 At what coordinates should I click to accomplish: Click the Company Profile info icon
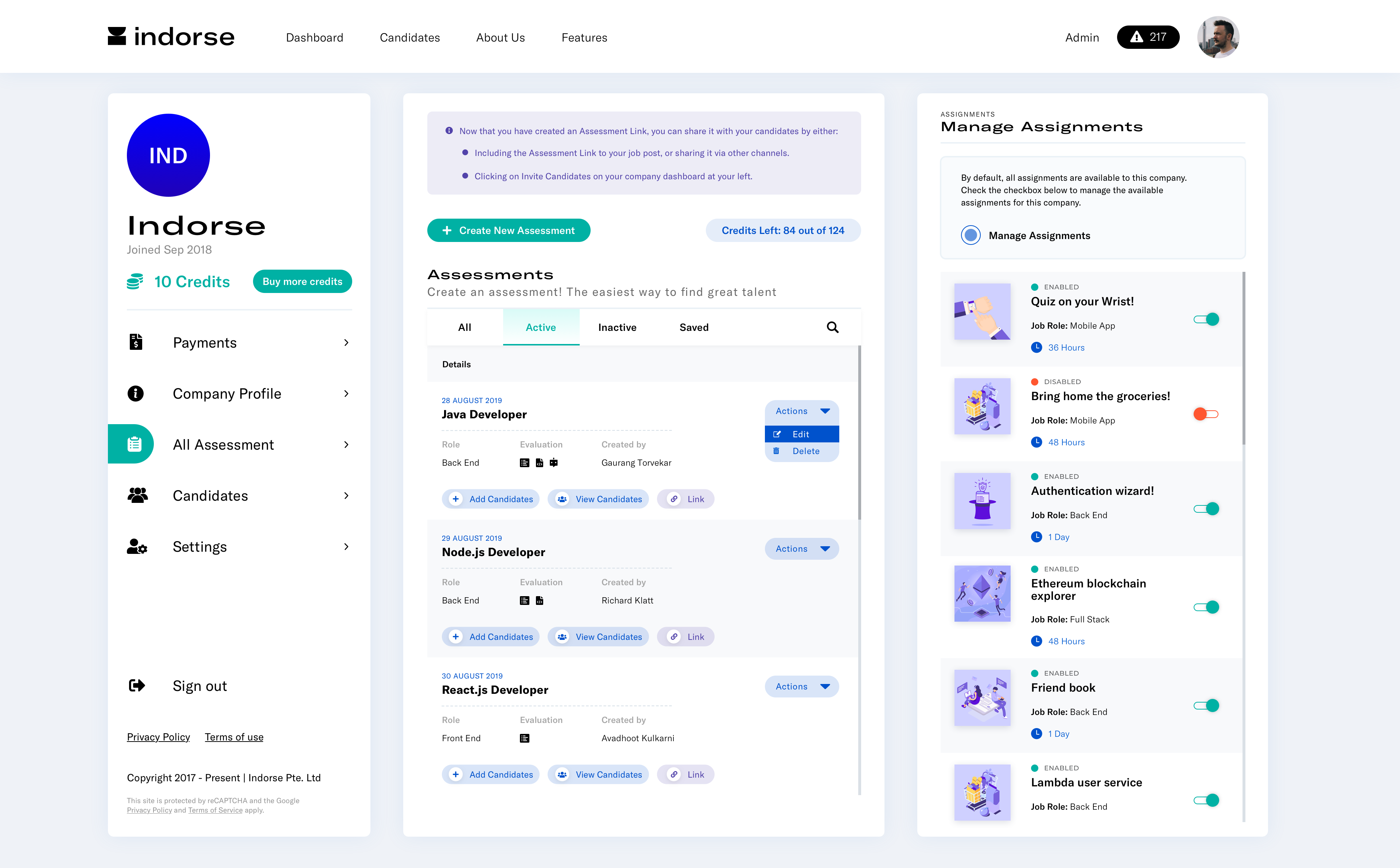(x=136, y=393)
